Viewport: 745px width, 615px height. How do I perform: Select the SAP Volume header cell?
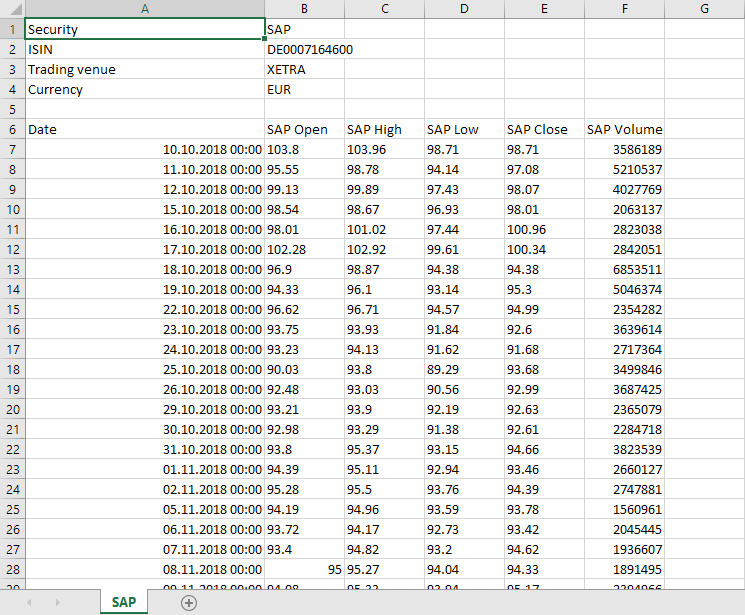pos(624,129)
